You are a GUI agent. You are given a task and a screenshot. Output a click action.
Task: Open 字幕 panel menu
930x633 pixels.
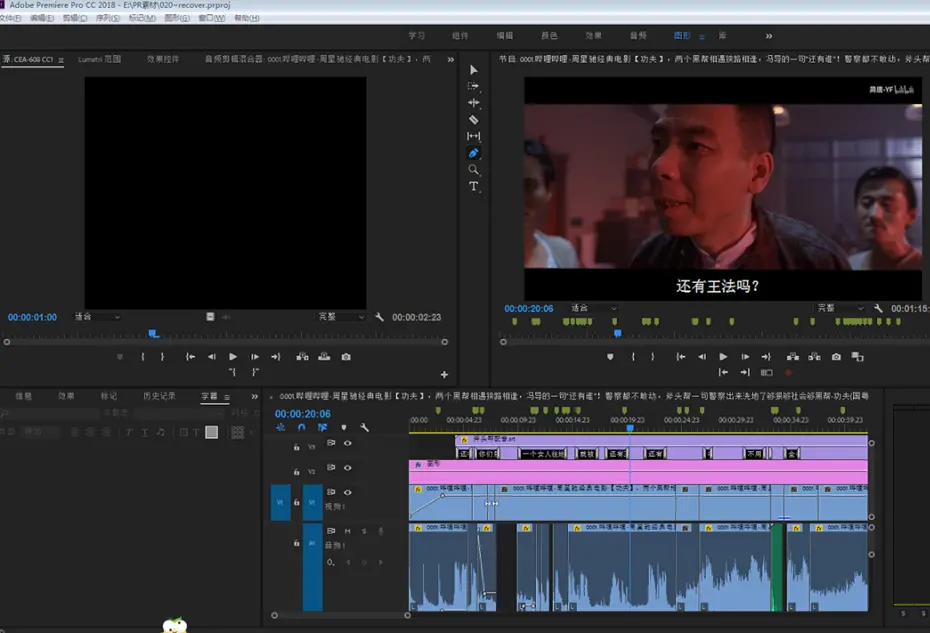[x=227, y=397]
